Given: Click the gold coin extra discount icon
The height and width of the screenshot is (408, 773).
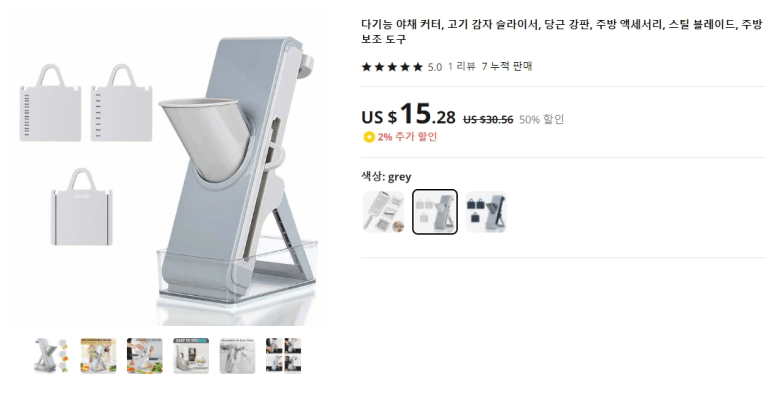Looking at the screenshot, I should (369, 137).
